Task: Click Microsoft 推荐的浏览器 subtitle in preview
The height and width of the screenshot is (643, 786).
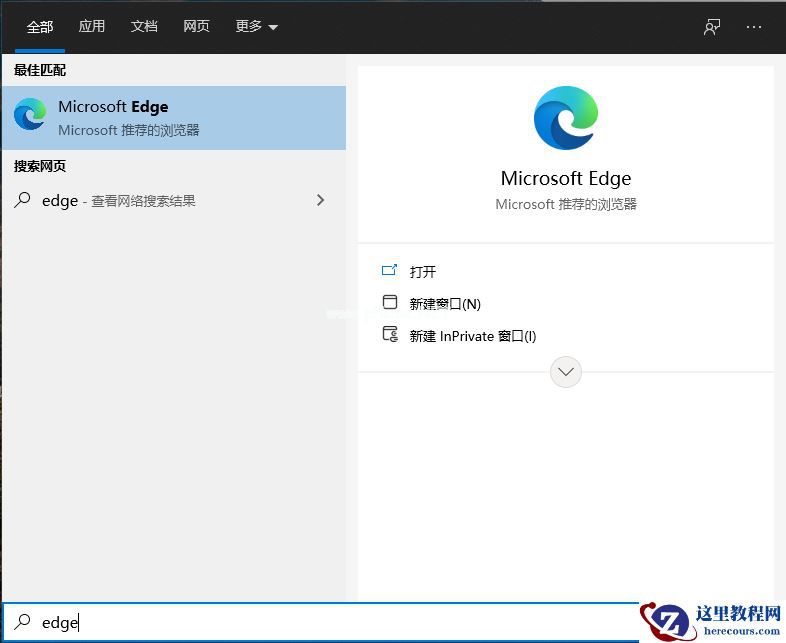Action: 566,204
